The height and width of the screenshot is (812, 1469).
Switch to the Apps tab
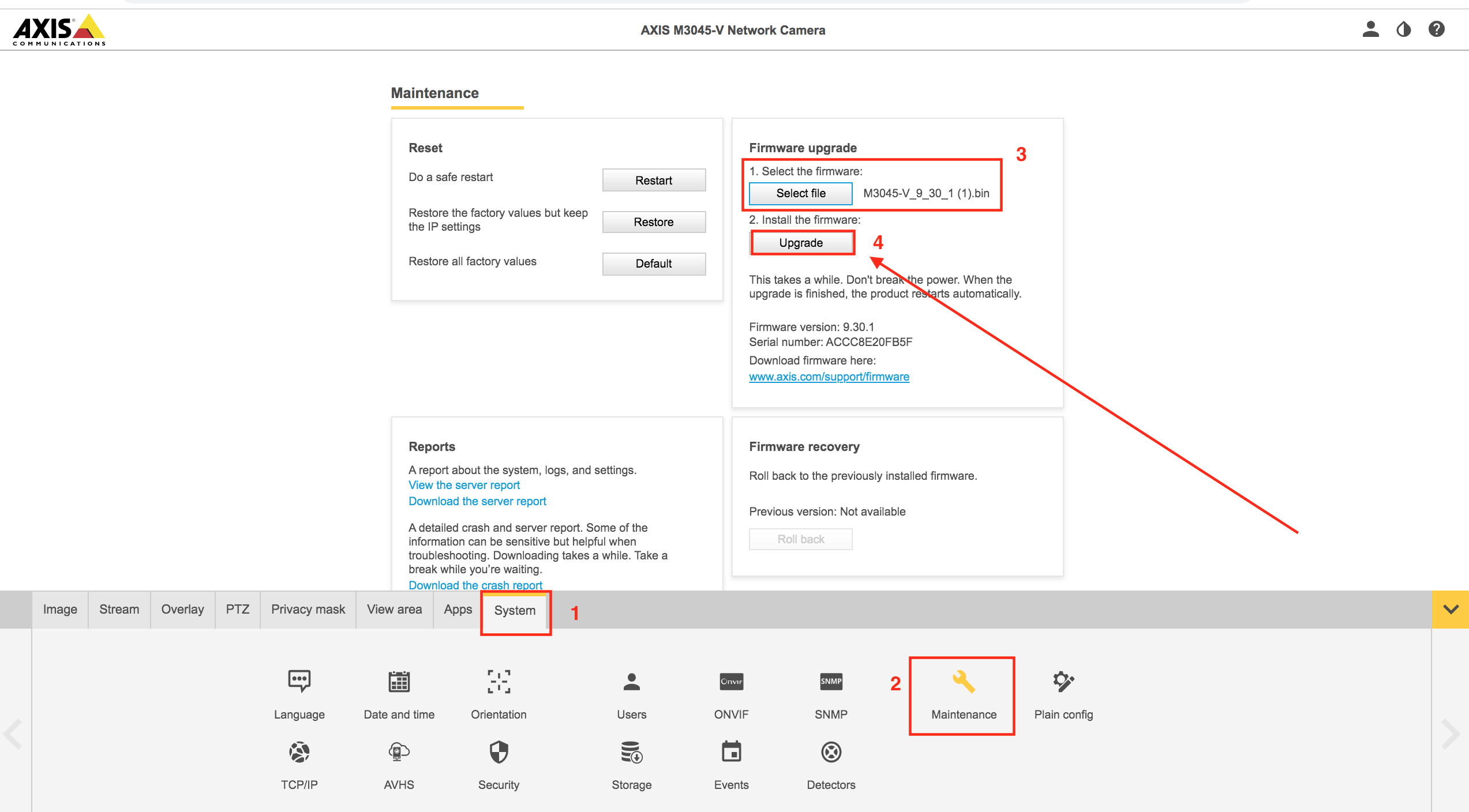coord(458,610)
